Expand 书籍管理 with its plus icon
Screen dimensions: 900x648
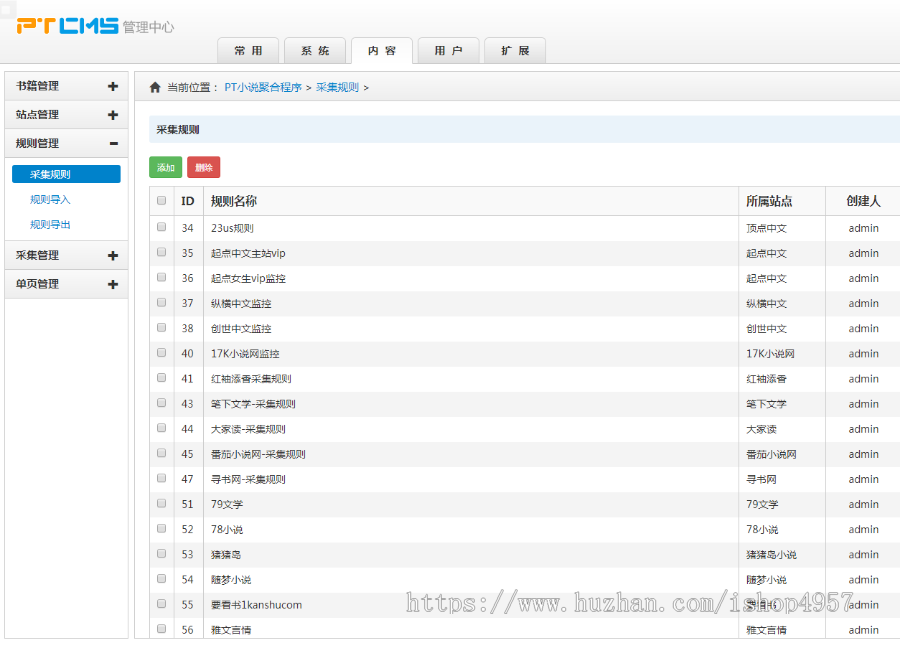coord(113,86)
